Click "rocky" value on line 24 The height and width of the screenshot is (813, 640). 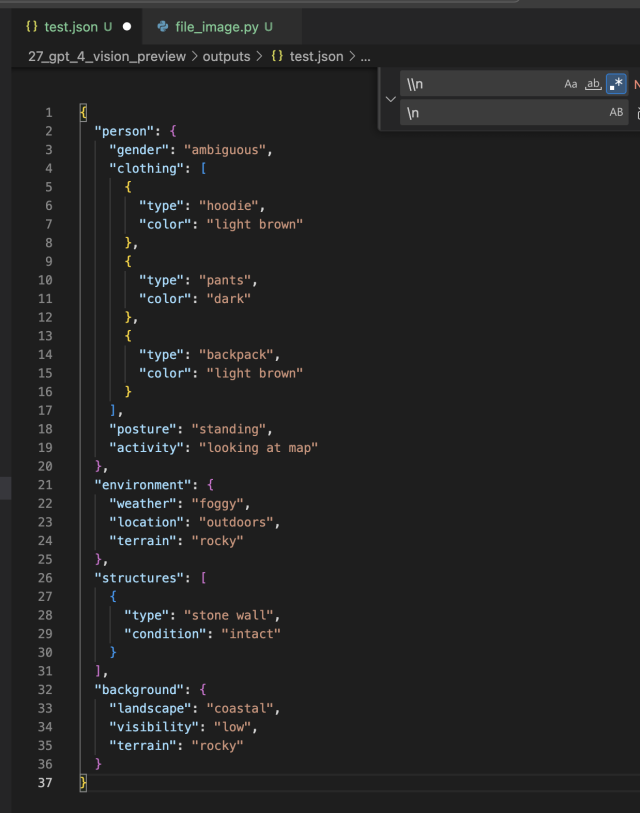[218, 541]
